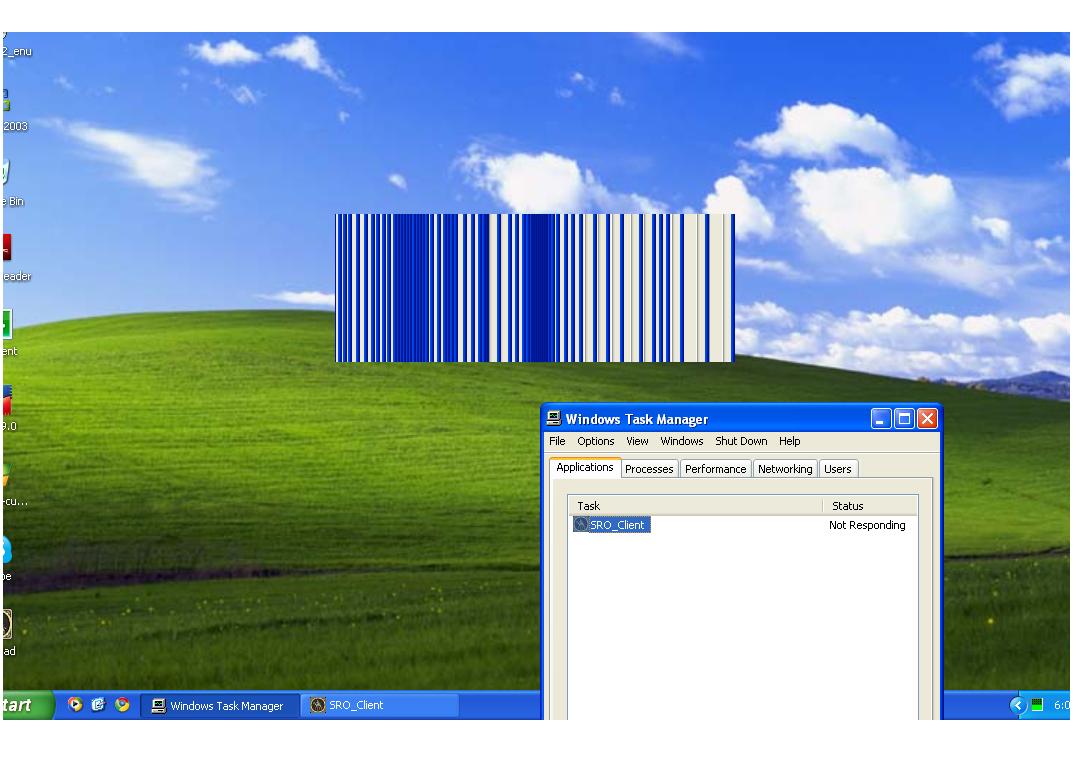This screenshot has height=774, width=1090.
Task: Switch to the Performance tab
Action: 715,469
